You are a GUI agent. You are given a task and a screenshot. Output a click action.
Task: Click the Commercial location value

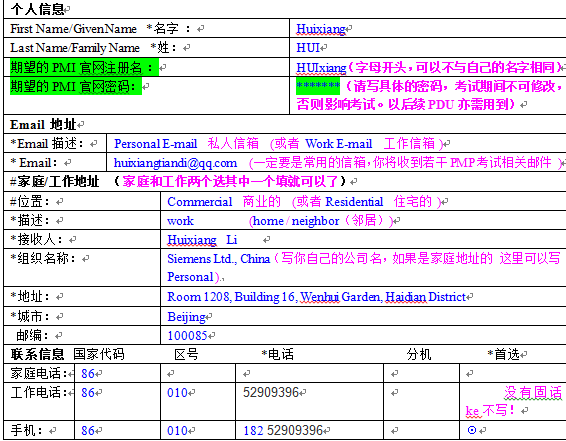(x=200, y=202)
